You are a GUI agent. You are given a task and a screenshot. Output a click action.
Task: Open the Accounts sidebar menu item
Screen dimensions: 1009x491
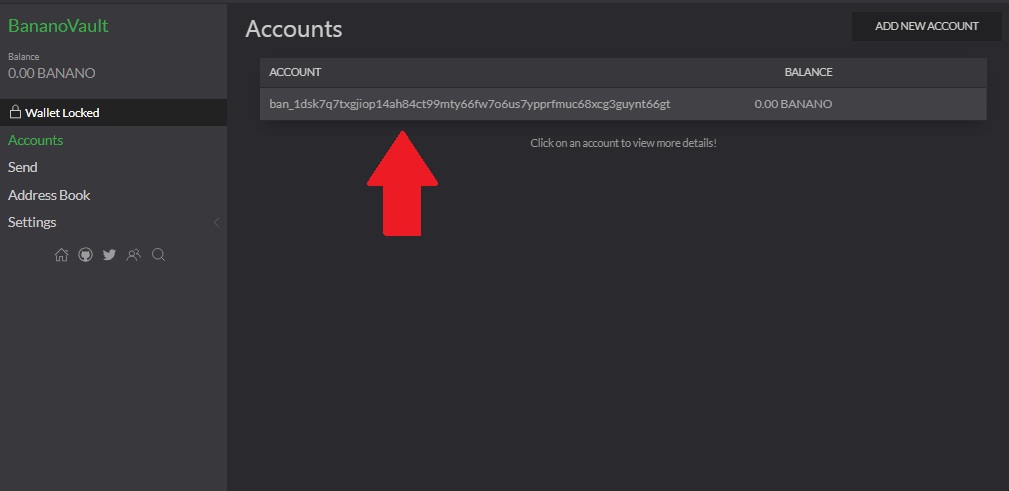pos(35,140)
